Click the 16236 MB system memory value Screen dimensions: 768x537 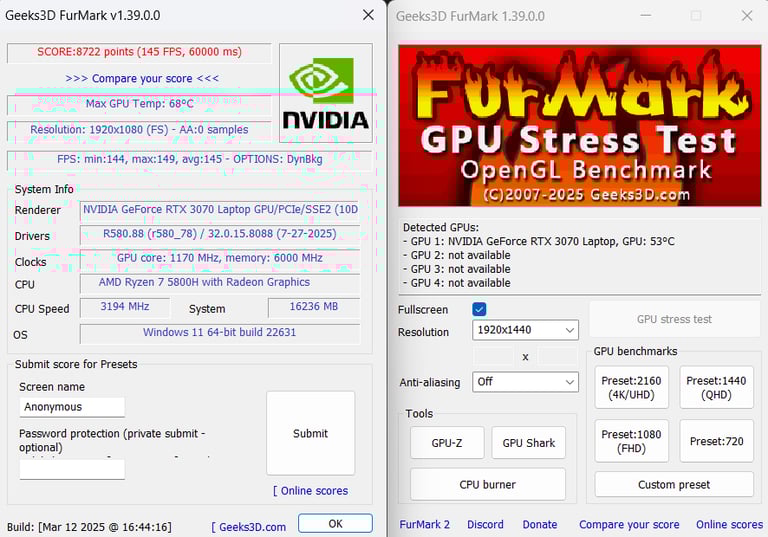(x=314, y=307)
